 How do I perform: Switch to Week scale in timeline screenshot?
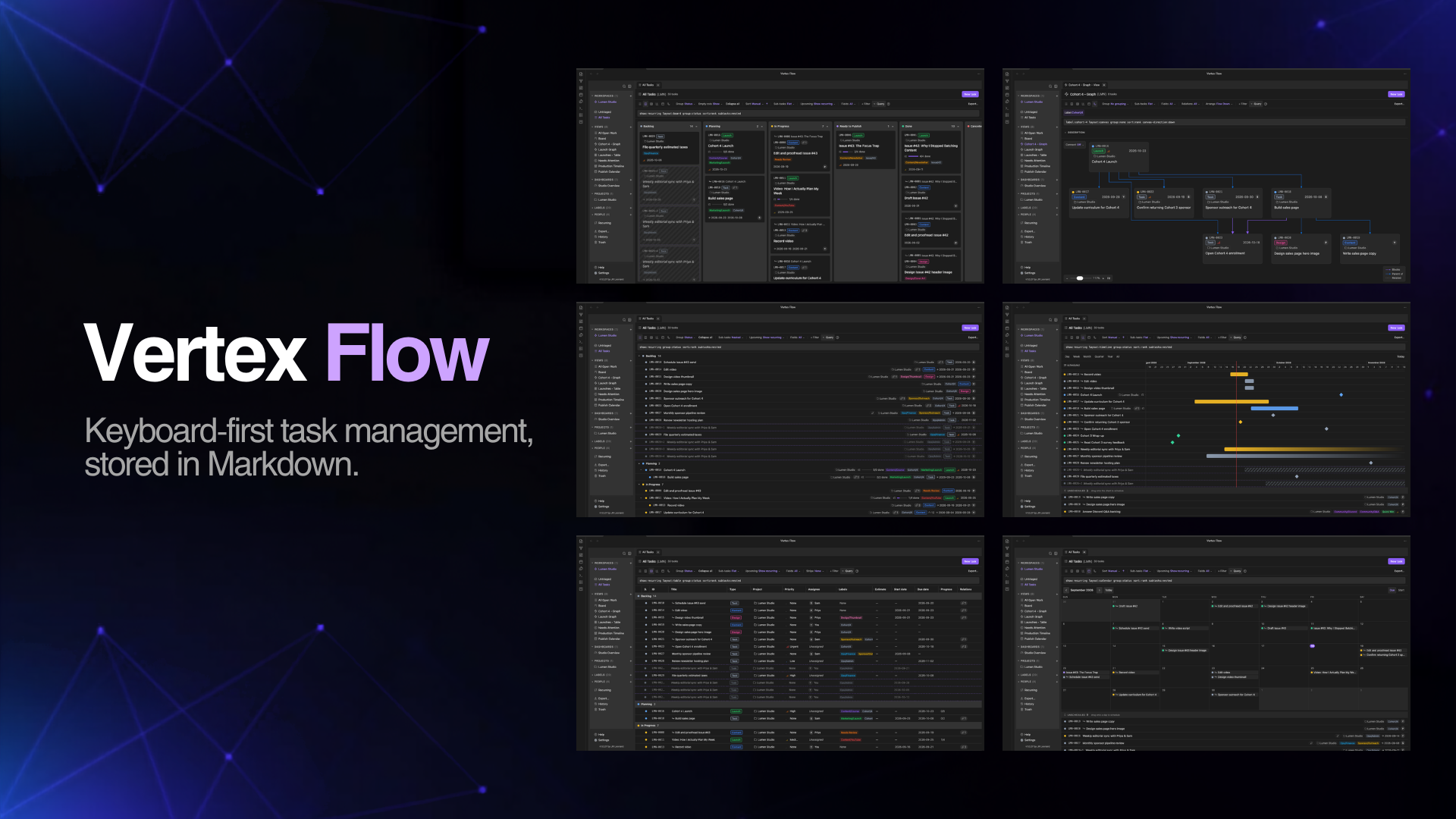tap(1076, 356)
